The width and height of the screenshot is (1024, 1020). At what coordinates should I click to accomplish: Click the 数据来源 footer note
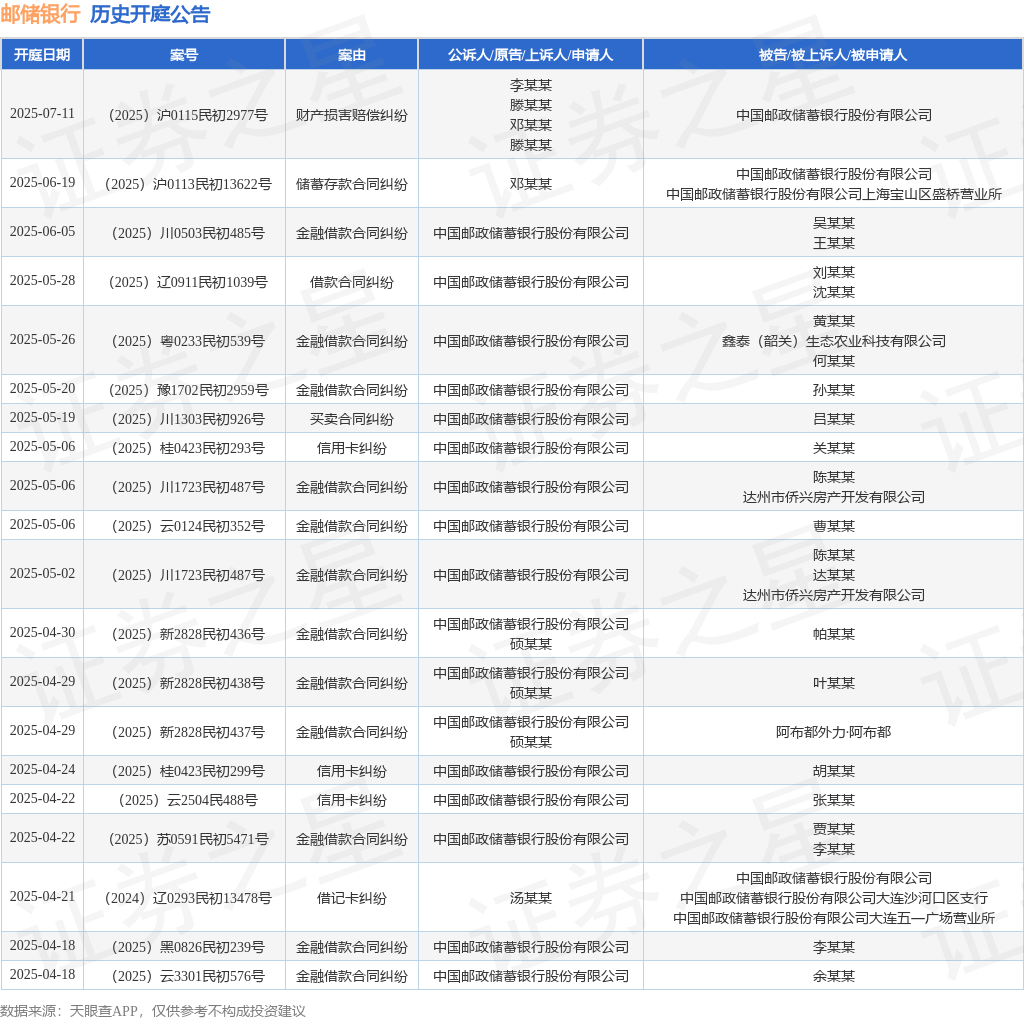click(153, 1011)
